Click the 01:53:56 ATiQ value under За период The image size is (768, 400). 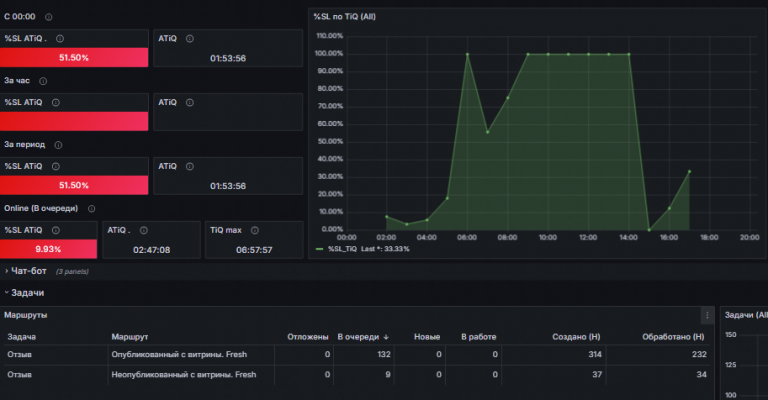pos(228,187)
